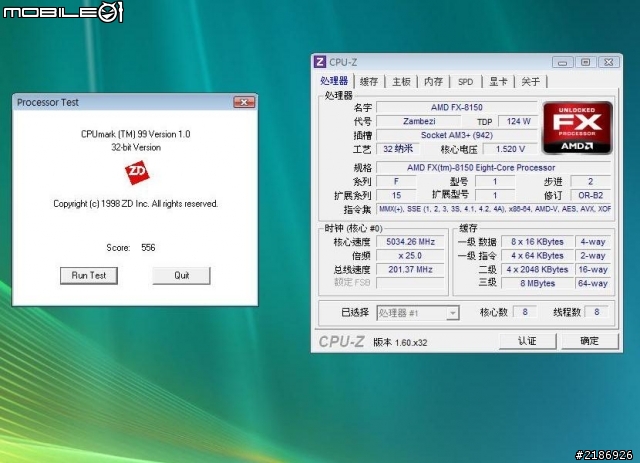The image size is (640, 463).
Task: Click L3 cache value 8 MBytes
Action: tap(537, 283)
